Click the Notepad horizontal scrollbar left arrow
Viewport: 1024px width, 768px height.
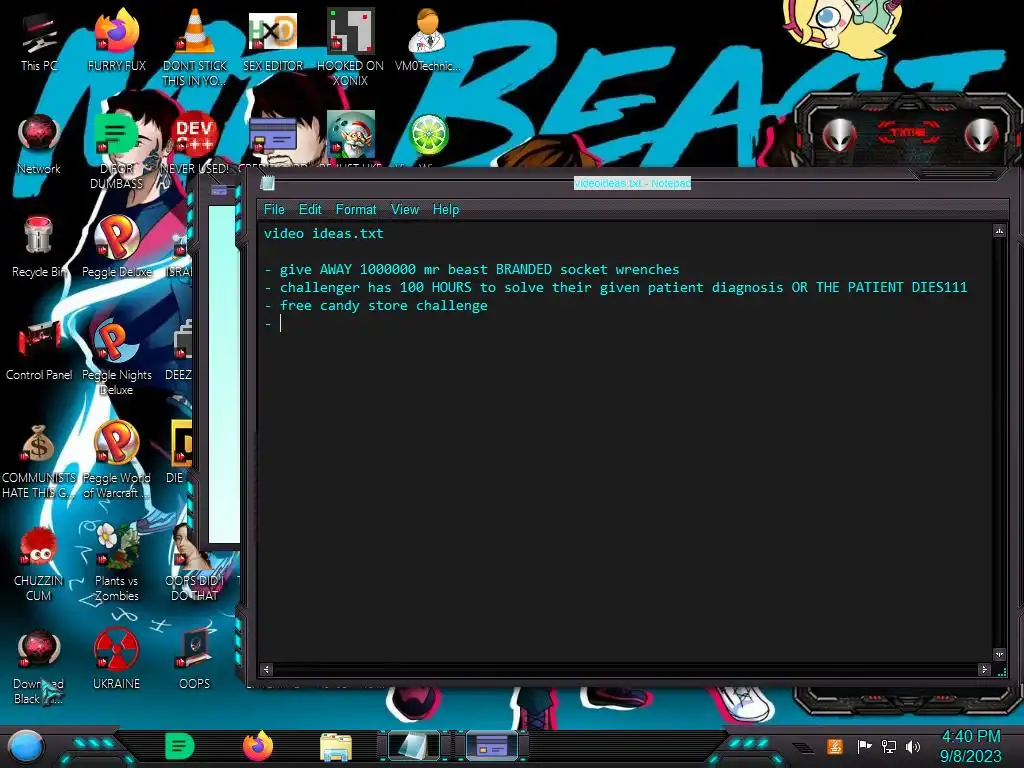pos(266,669)
